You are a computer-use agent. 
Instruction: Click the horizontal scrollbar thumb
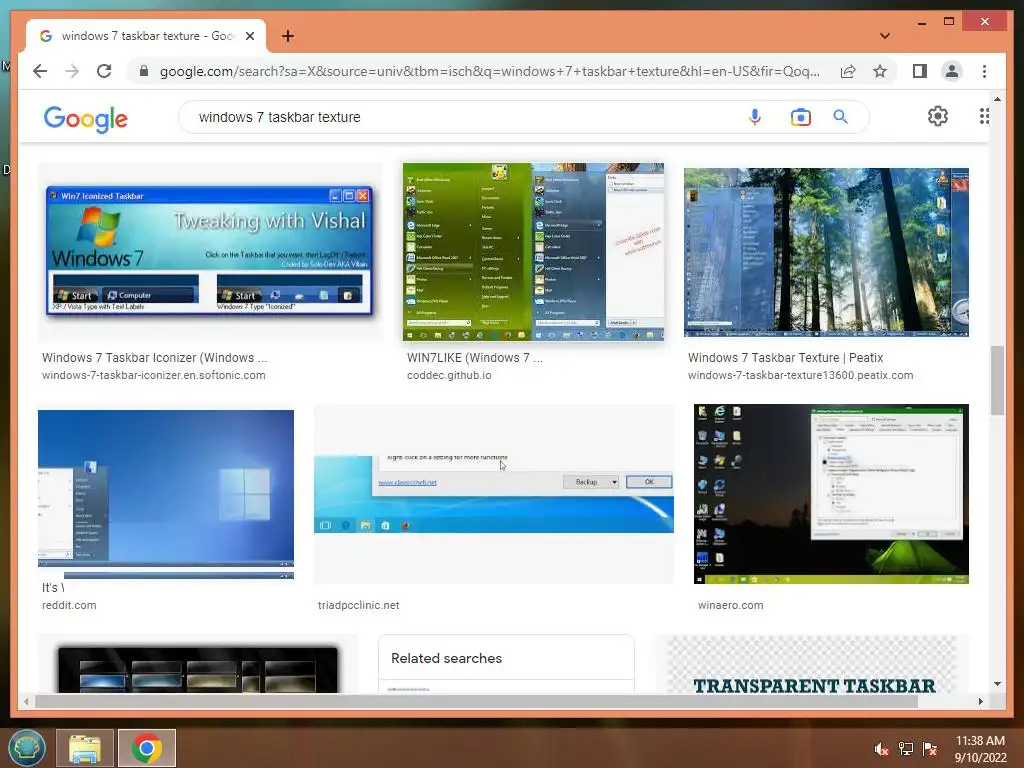pos(476,701)
